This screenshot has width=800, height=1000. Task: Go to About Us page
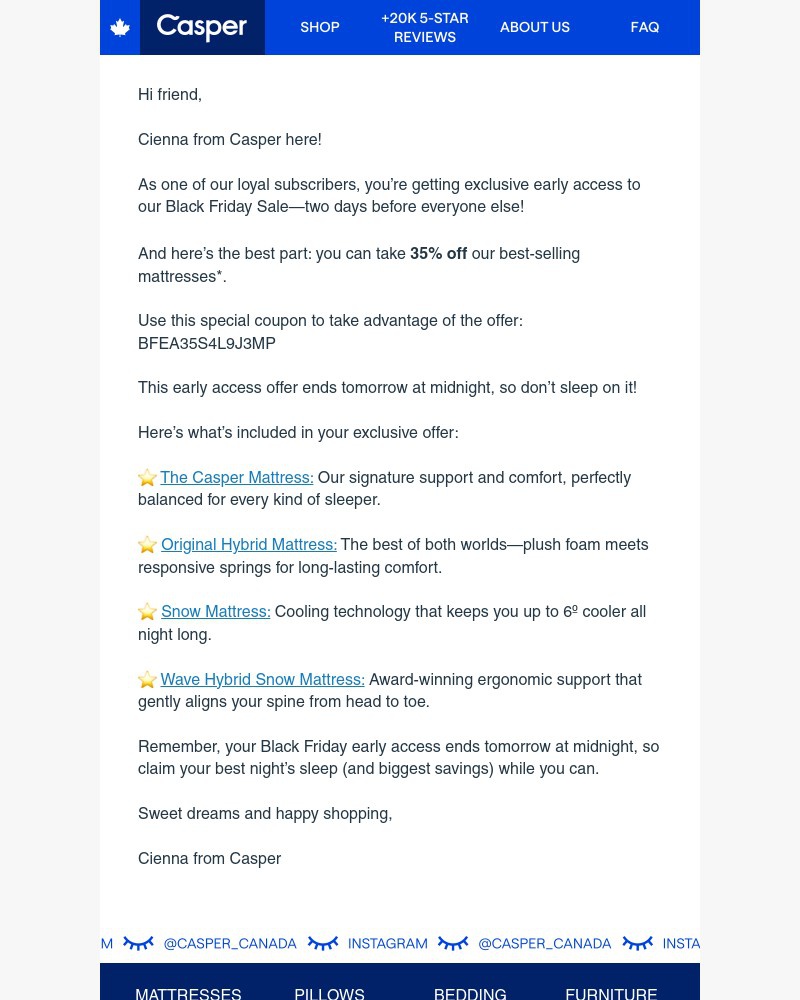pos(535,28)
